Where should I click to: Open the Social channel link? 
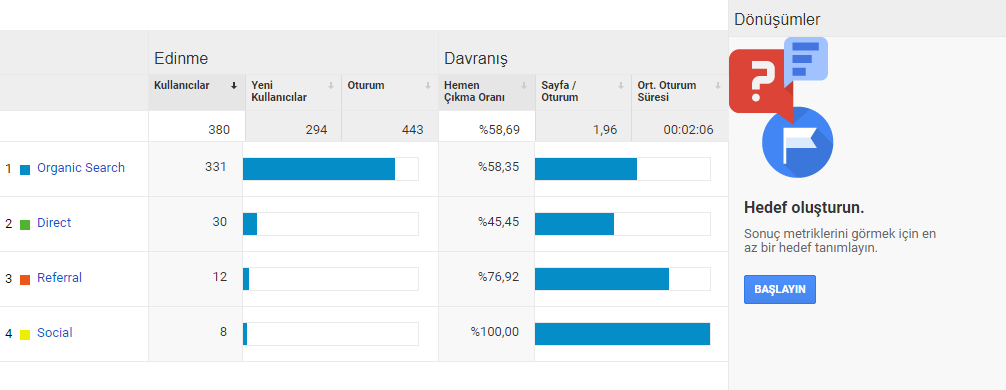(55, 333)
